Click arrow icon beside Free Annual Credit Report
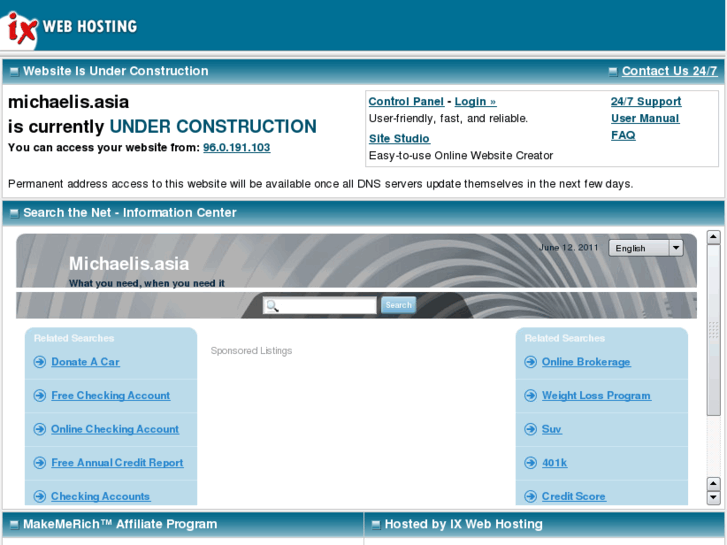The height and width of the screenshot is (545, 727). (40, 463)
